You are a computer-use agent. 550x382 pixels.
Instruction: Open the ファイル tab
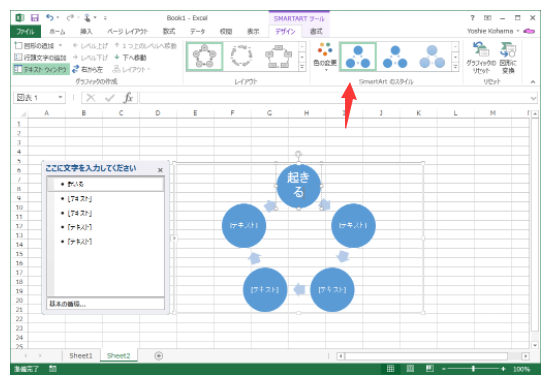(26, 32)
